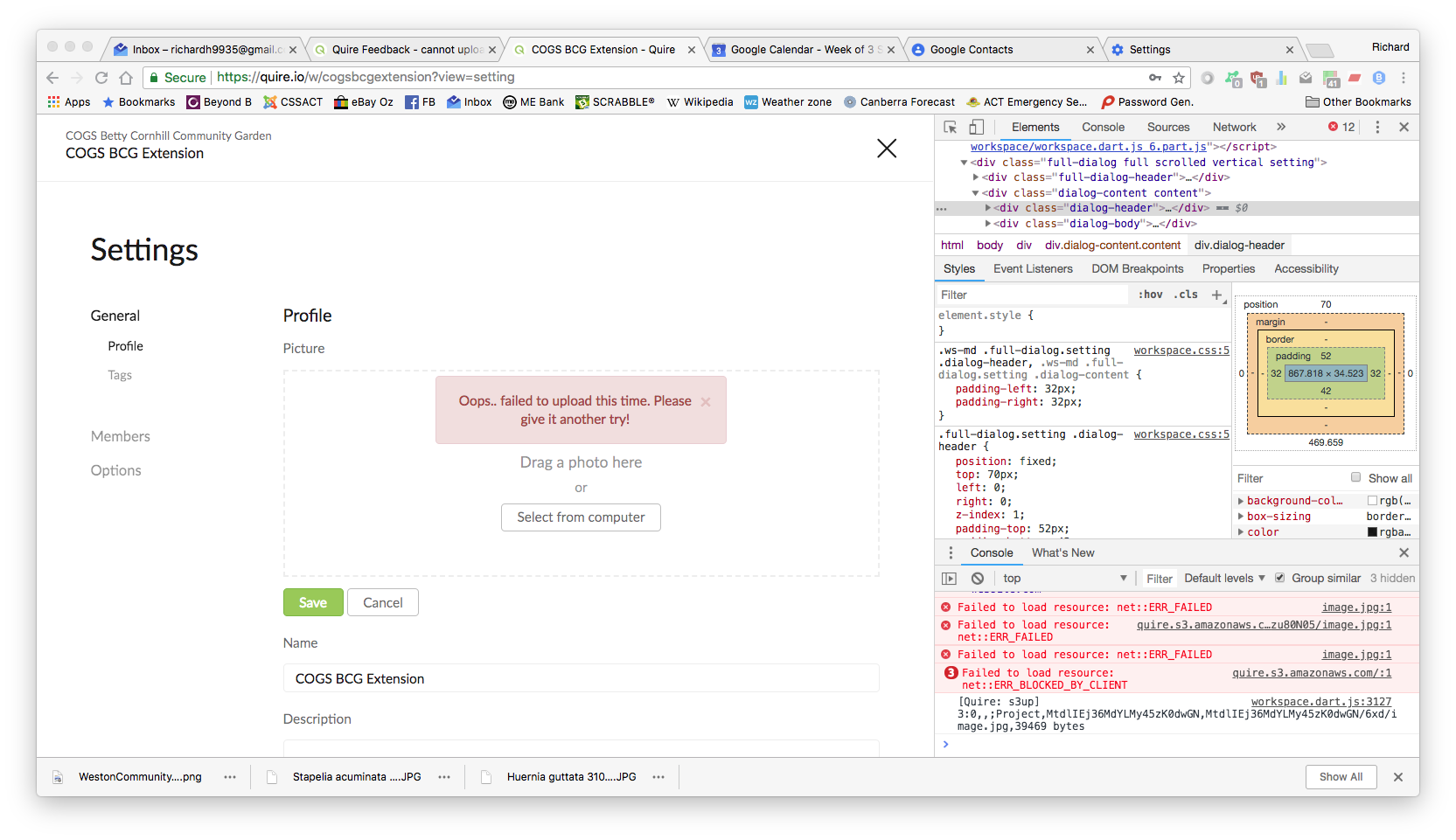Close the downloads bar

point(1398,777)
